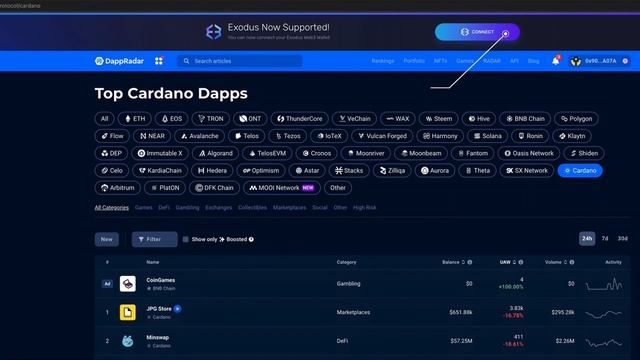
Task: Click JPG Store verified badge
Action: pos(178,309)
